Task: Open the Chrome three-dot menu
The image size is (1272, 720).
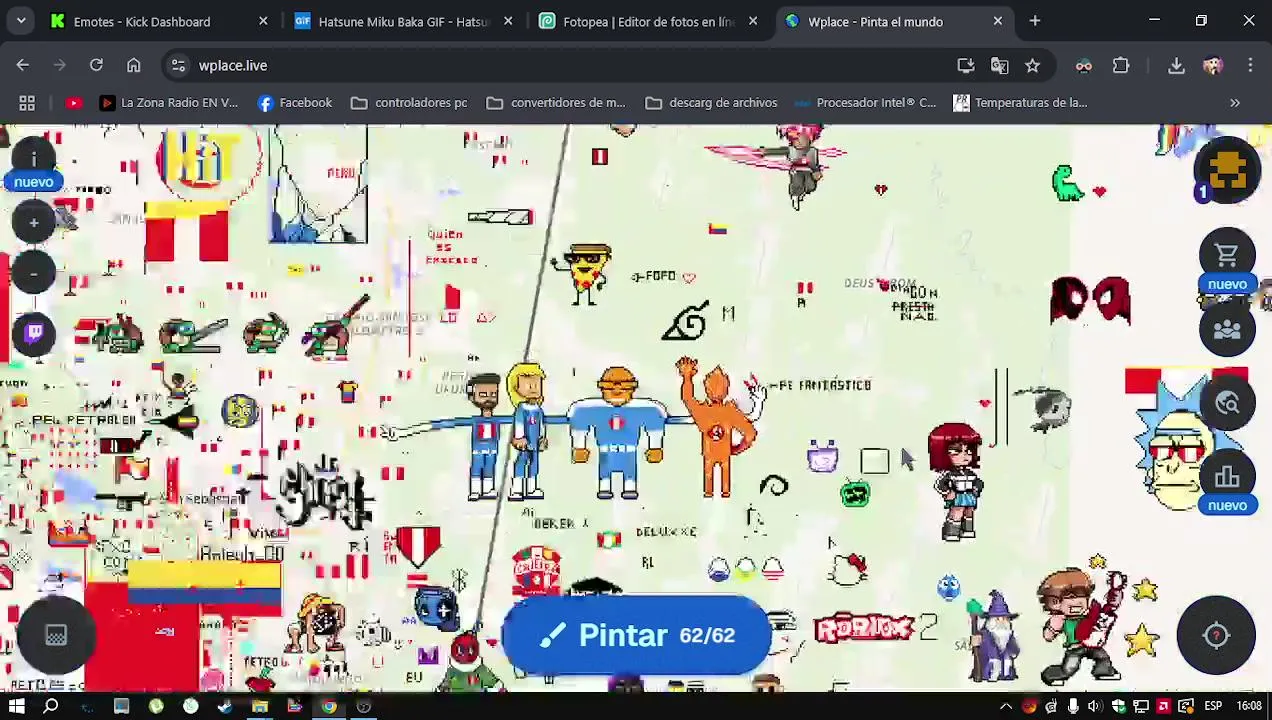Action: tap(1250, 65)
